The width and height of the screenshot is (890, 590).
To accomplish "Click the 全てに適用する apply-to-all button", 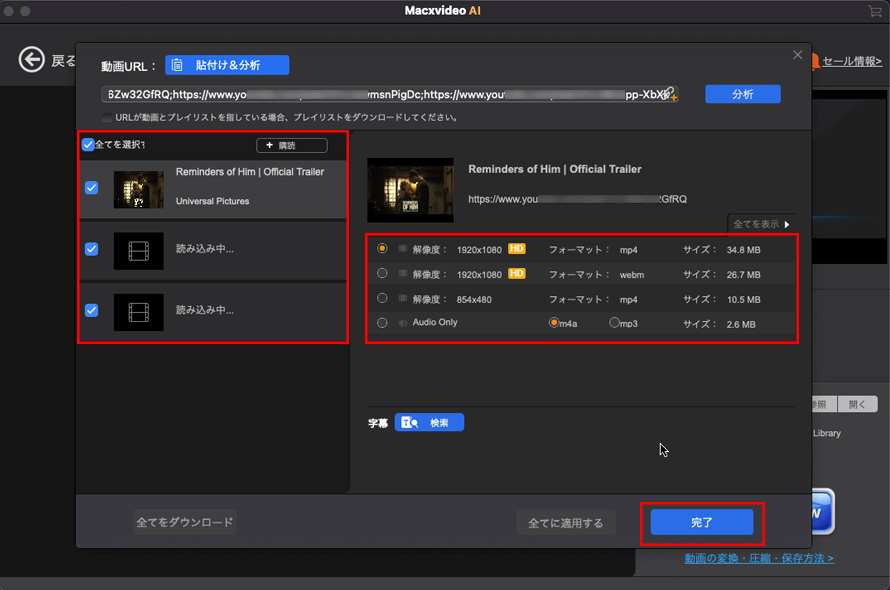I will click(566, 521).
